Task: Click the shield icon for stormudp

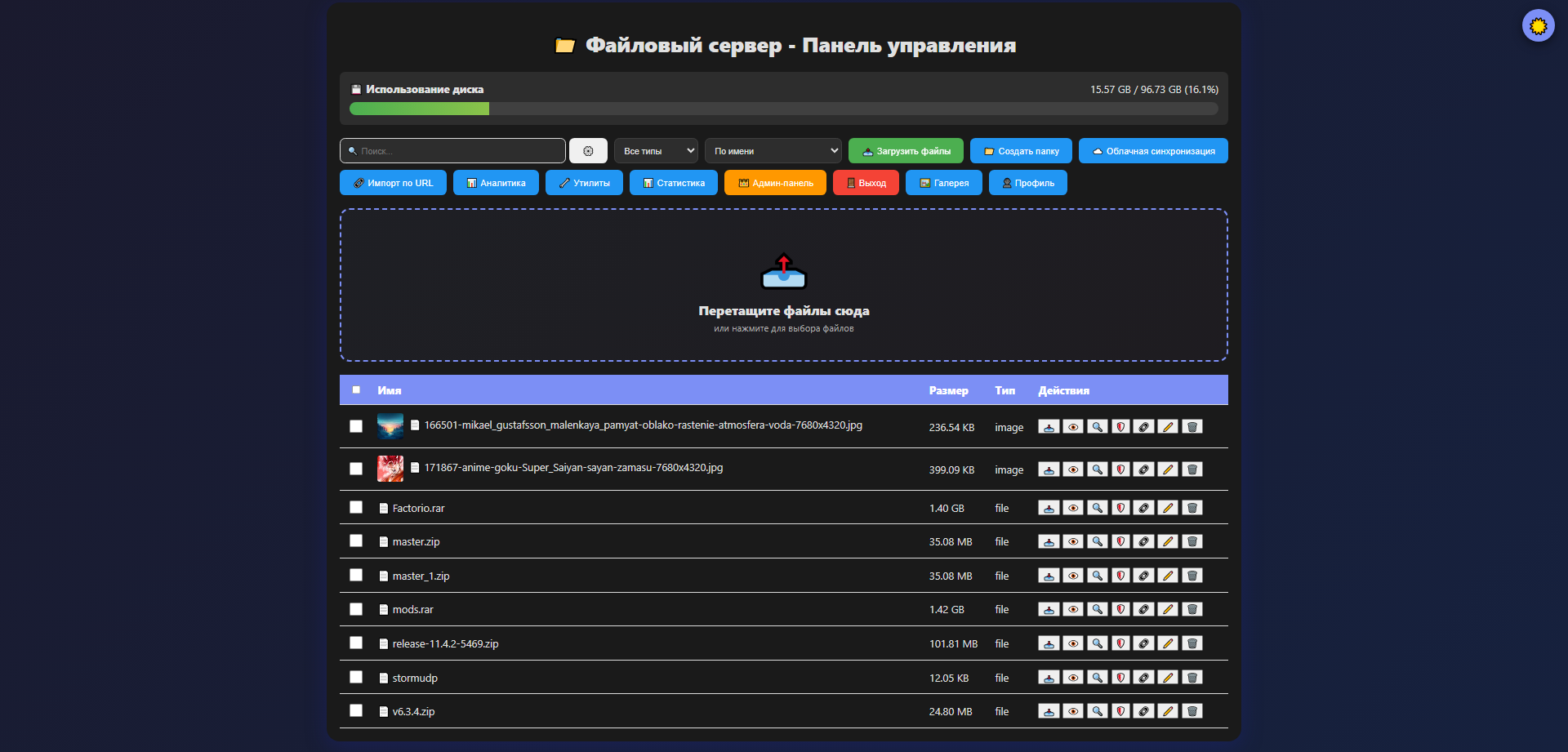Action: (x=1120, y=678)
